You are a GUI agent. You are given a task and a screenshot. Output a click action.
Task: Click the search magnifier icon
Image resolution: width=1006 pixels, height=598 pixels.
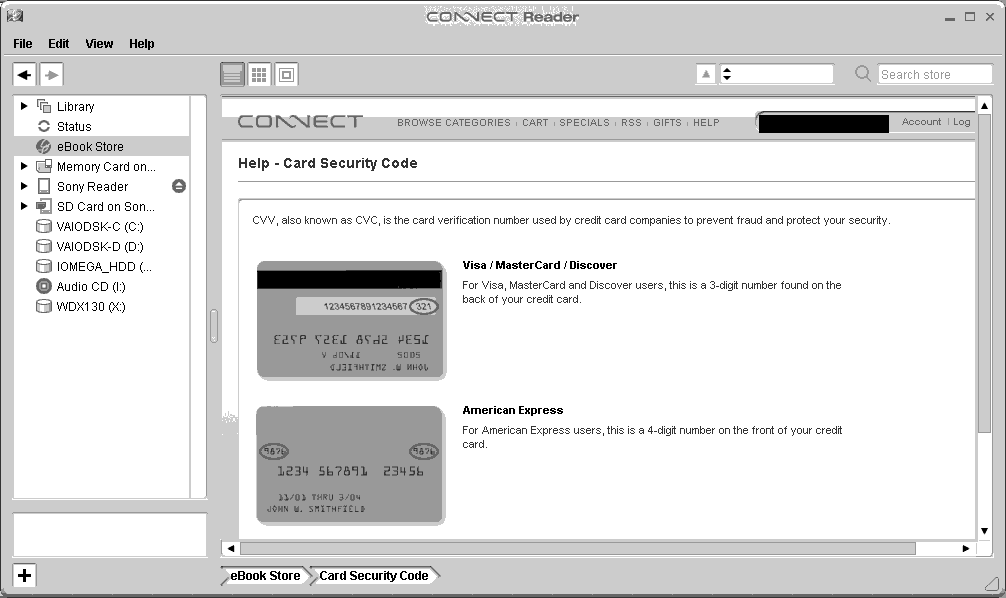(863, 74)
